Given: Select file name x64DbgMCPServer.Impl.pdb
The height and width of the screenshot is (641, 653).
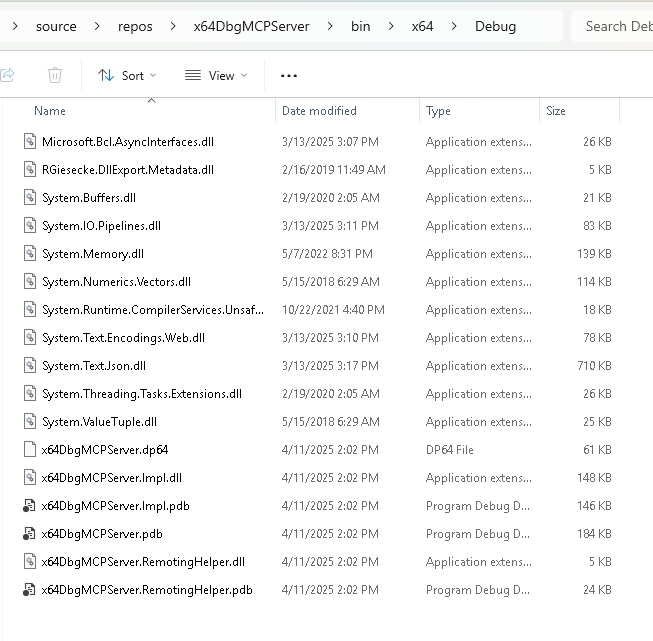Looking at the screenshot, I should 115,506.
